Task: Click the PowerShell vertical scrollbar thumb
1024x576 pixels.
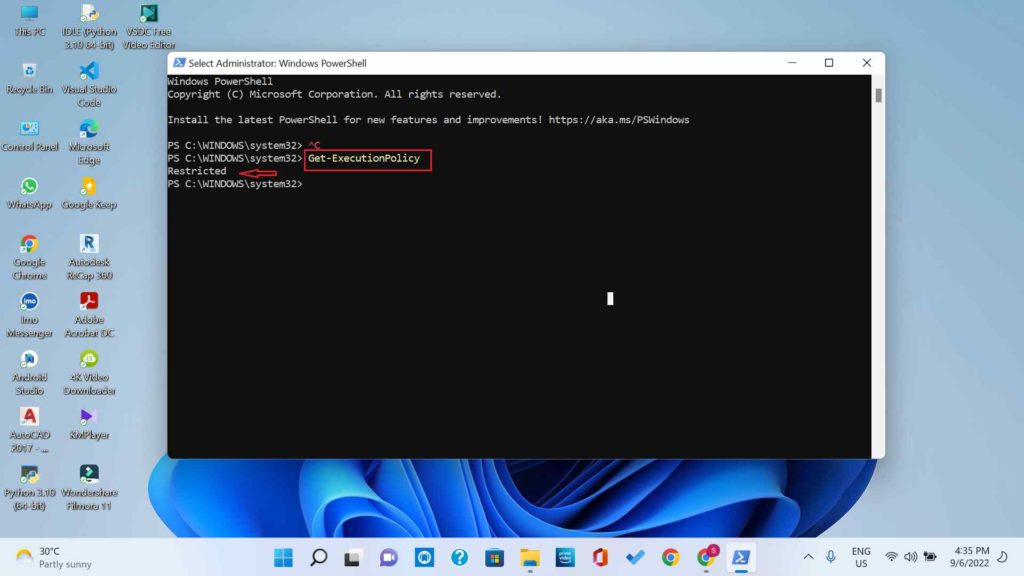Action: click(x=878, y=95)
